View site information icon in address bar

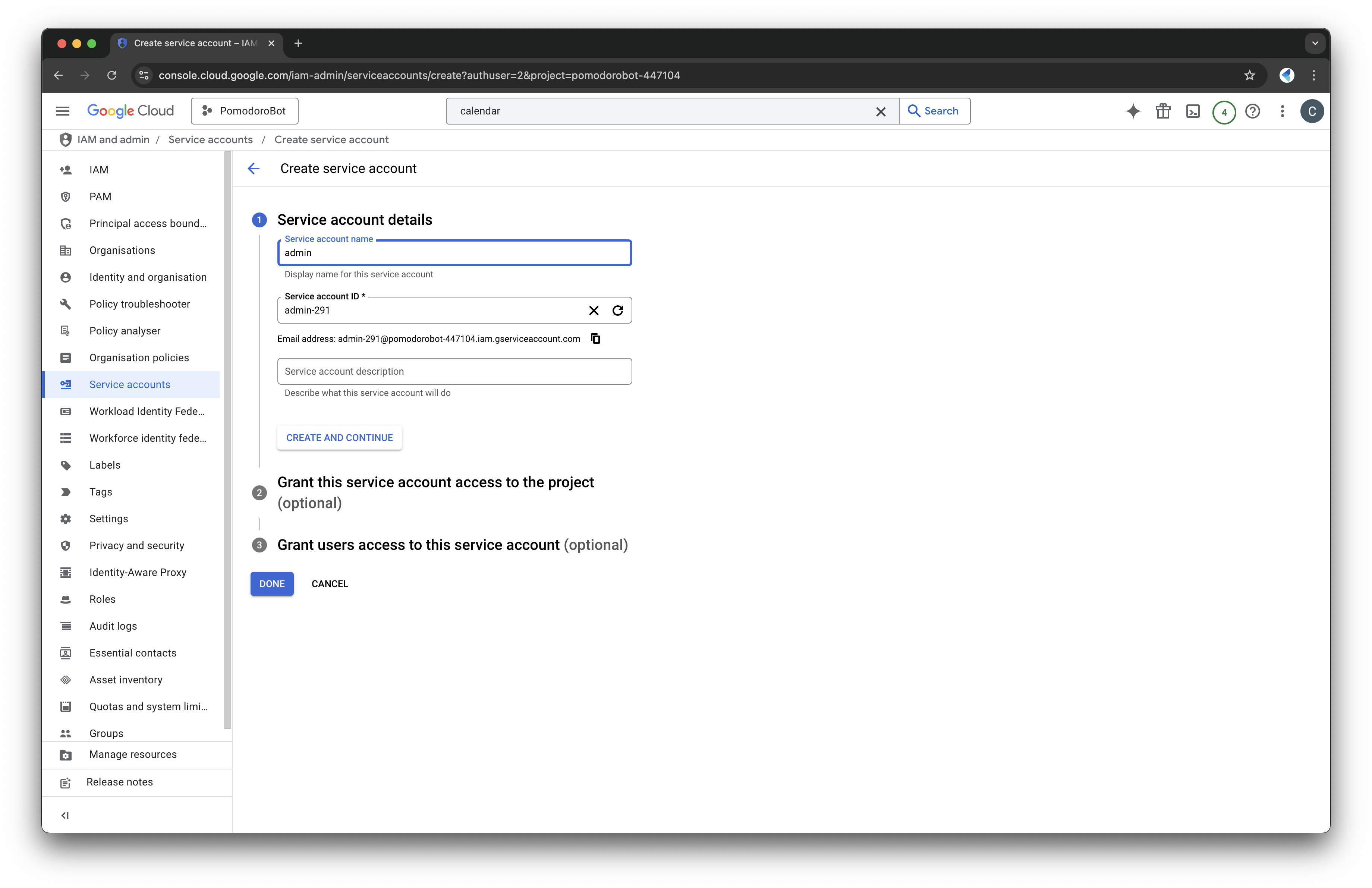144,75
